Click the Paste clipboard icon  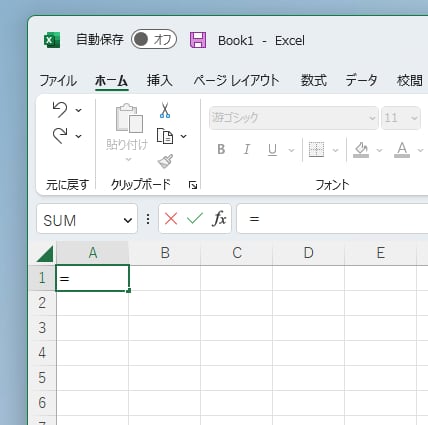point(129,118)
